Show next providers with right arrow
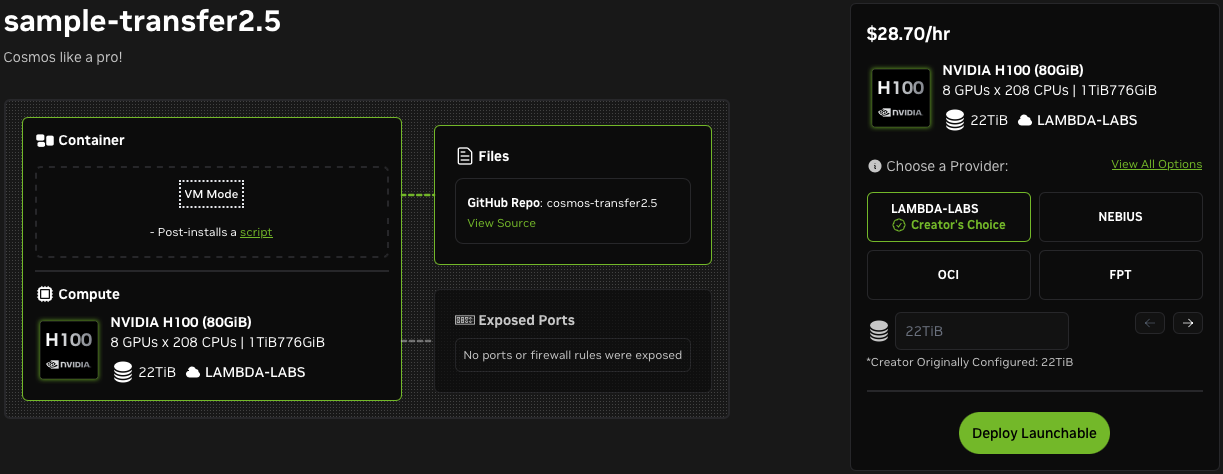Screen dimensions: 1223x474 (1188, 323)
